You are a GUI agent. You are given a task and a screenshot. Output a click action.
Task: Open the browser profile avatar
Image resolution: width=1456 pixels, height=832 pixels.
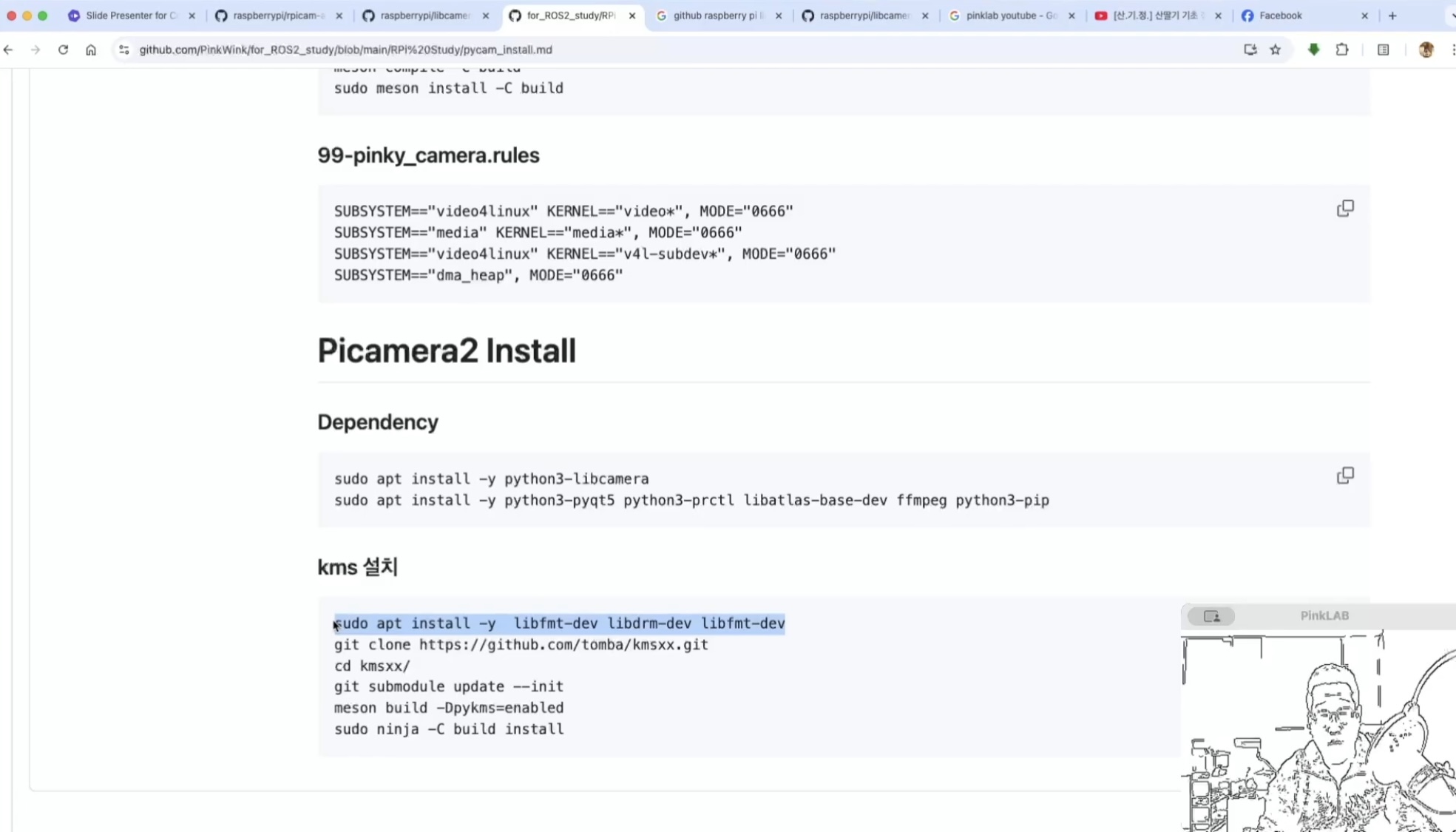pos(1426,50)
